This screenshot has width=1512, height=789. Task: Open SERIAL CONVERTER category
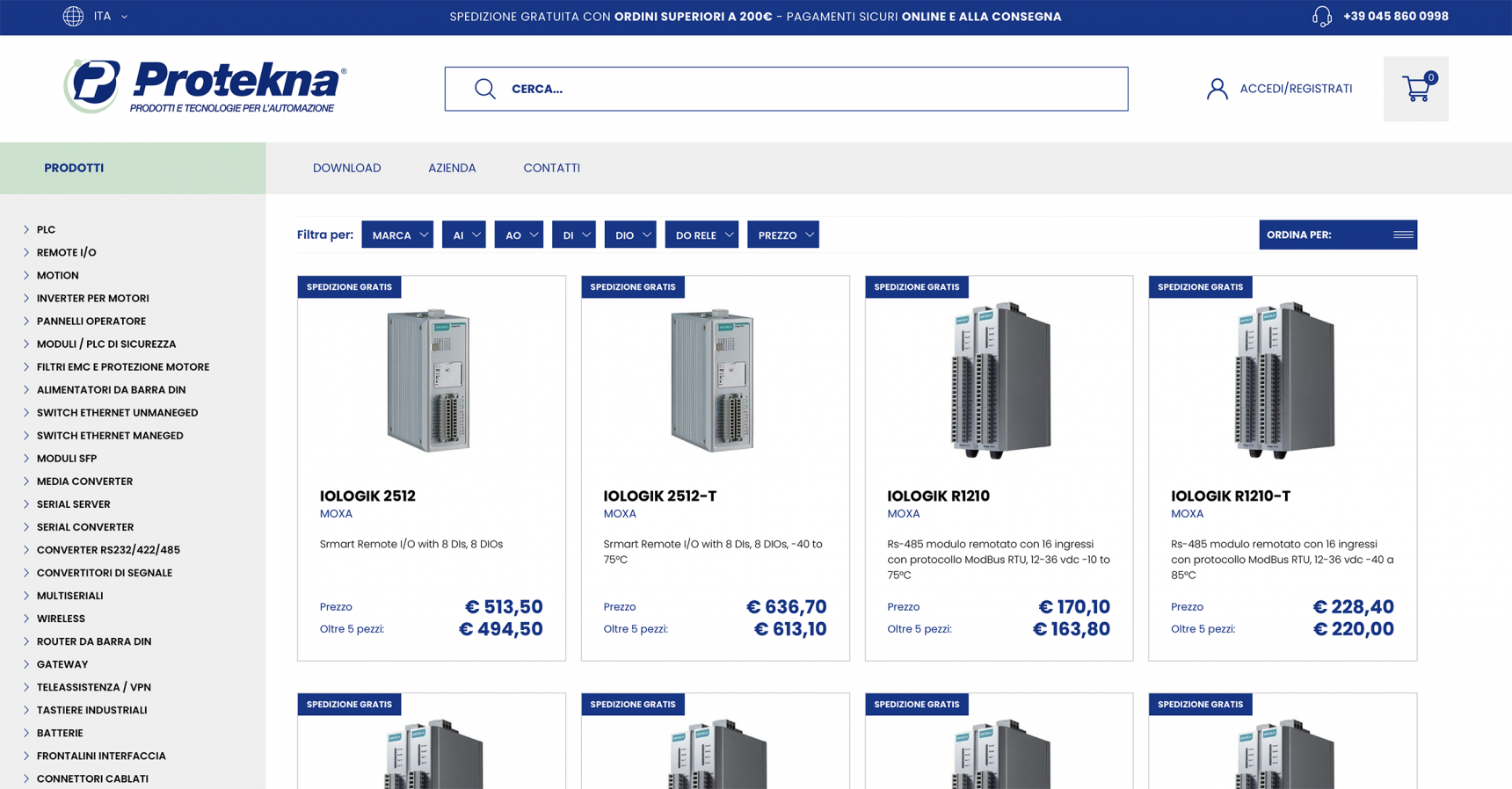pyautogui.click(x=84, y=526)
